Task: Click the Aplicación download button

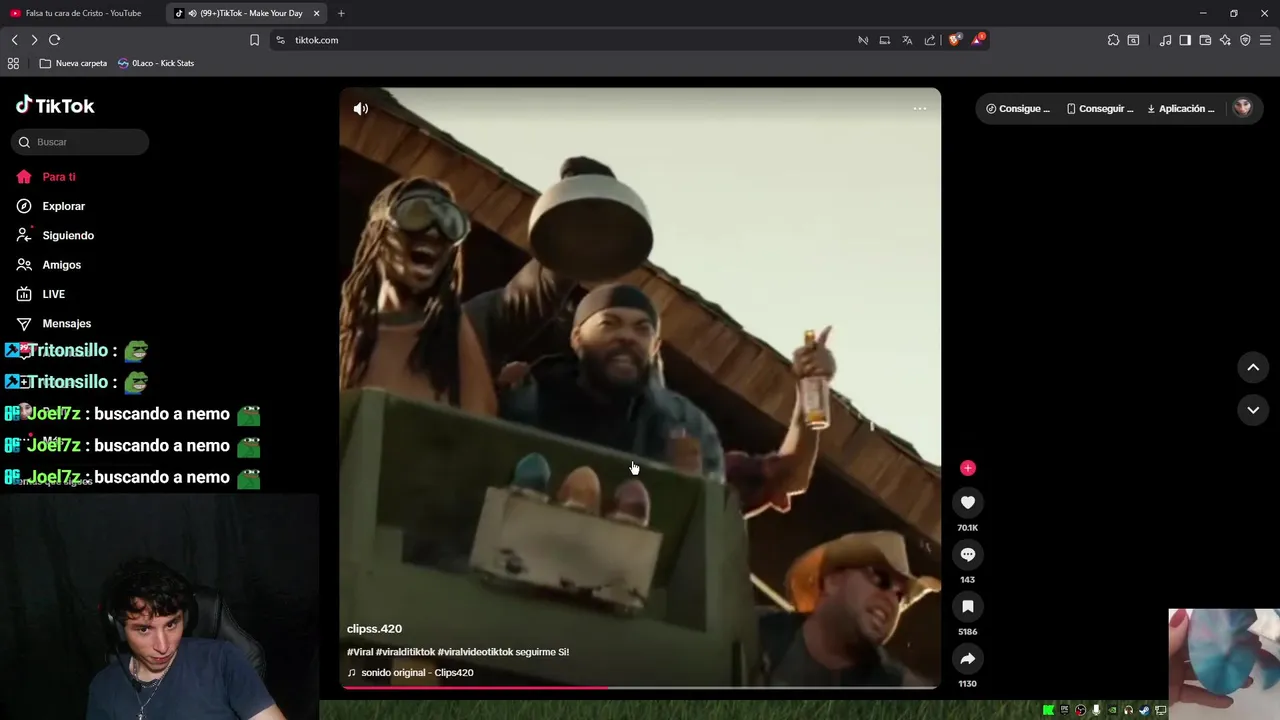Action: [x=1181, y=108]
